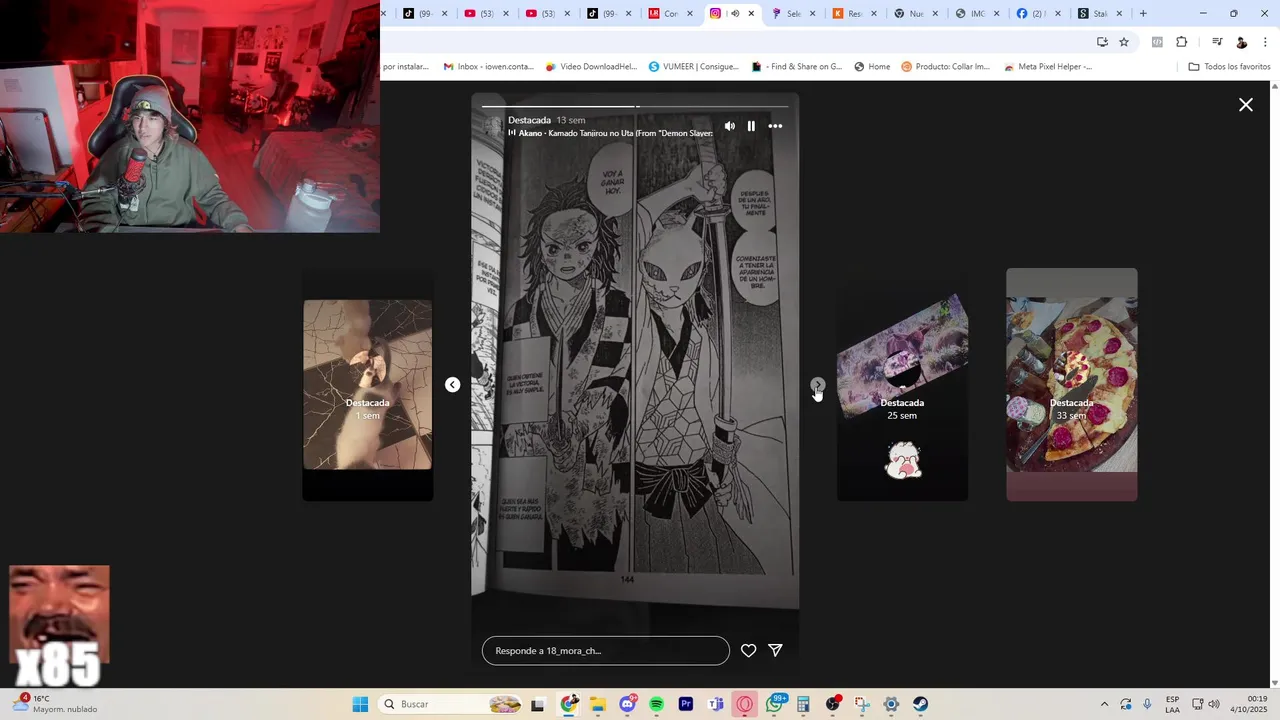Mute the tab audio speaker icon
This screenshot has width=1280, height=720.
click(735, 13)
